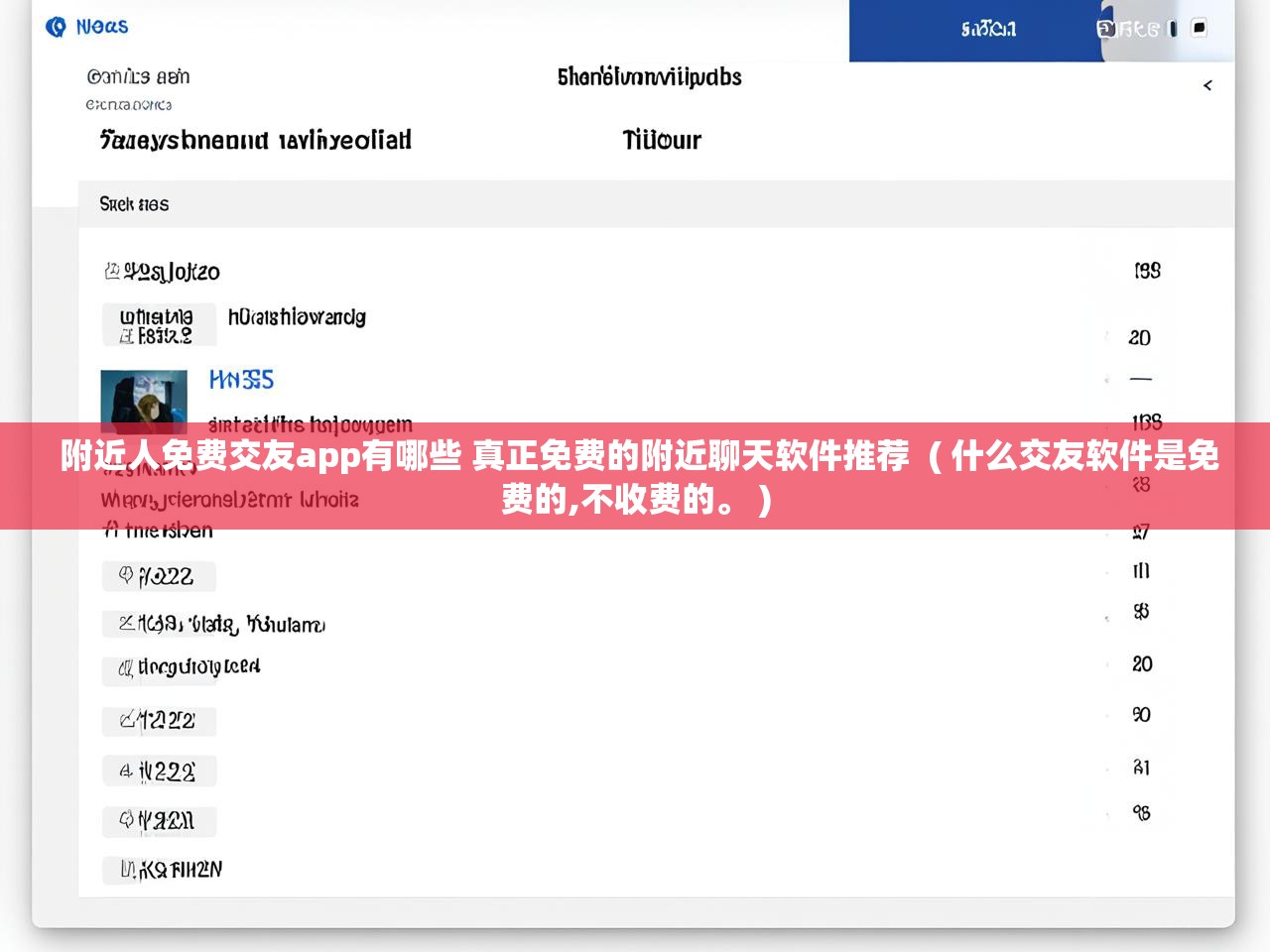Open the person icon beside "iv222"

(123, 771)
